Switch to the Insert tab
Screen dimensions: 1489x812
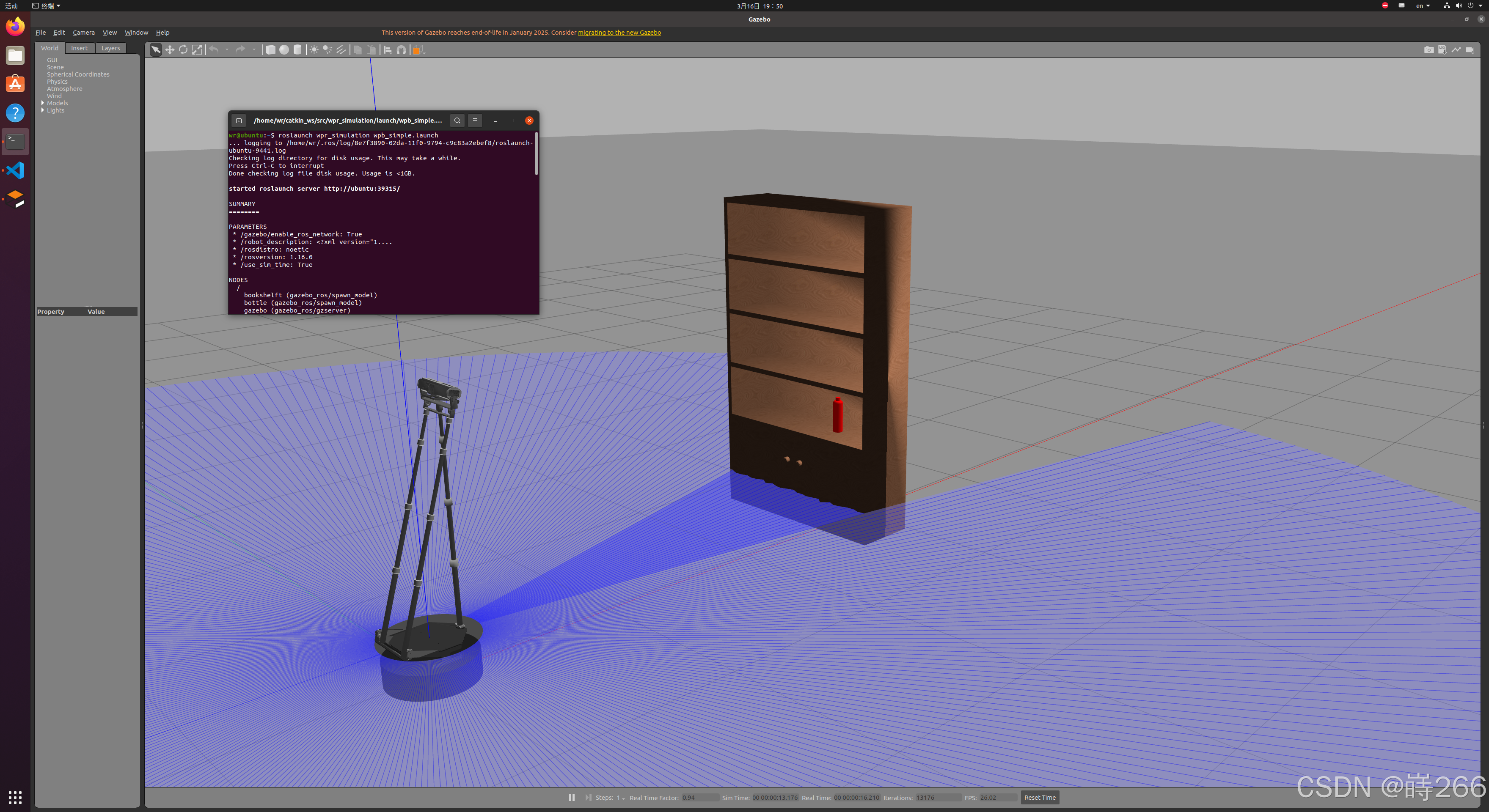pos(79,48)
